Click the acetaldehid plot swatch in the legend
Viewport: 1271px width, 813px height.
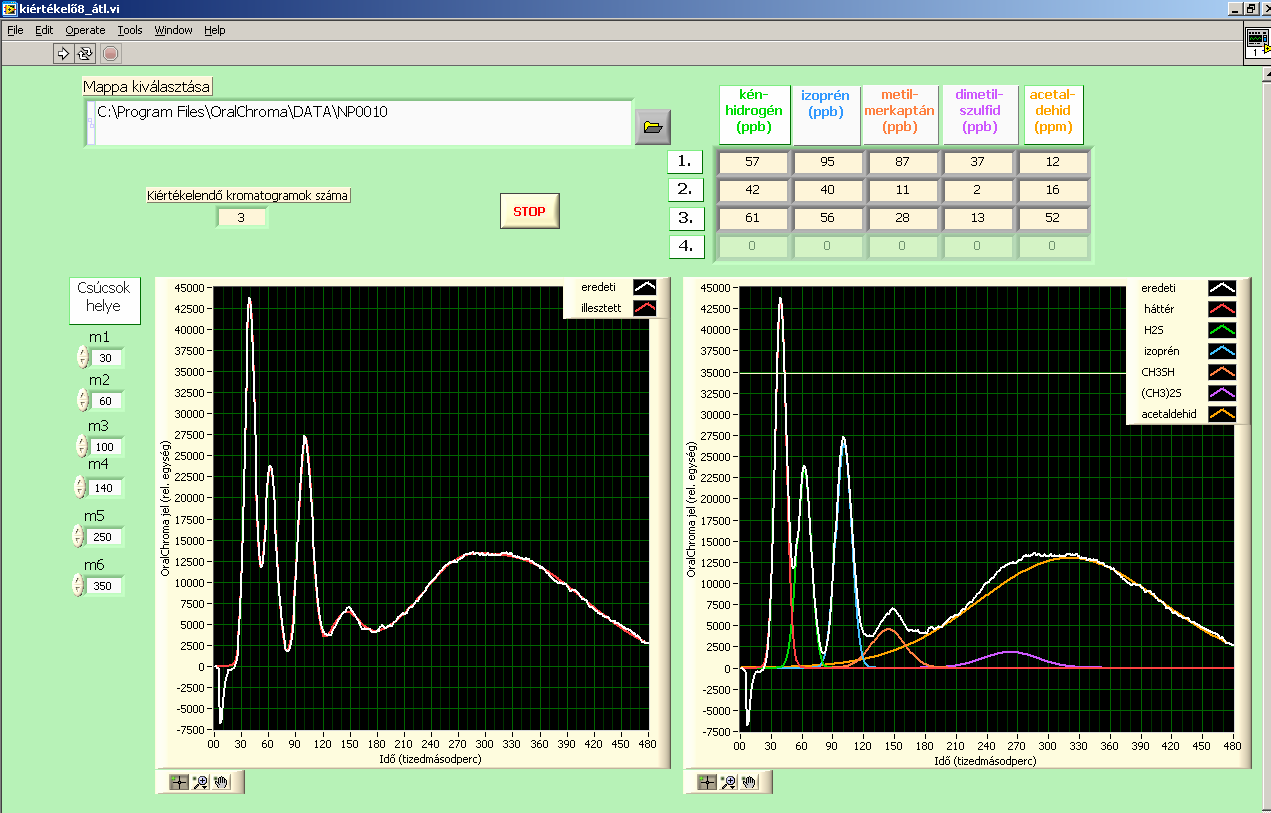tap(1222, 413)
